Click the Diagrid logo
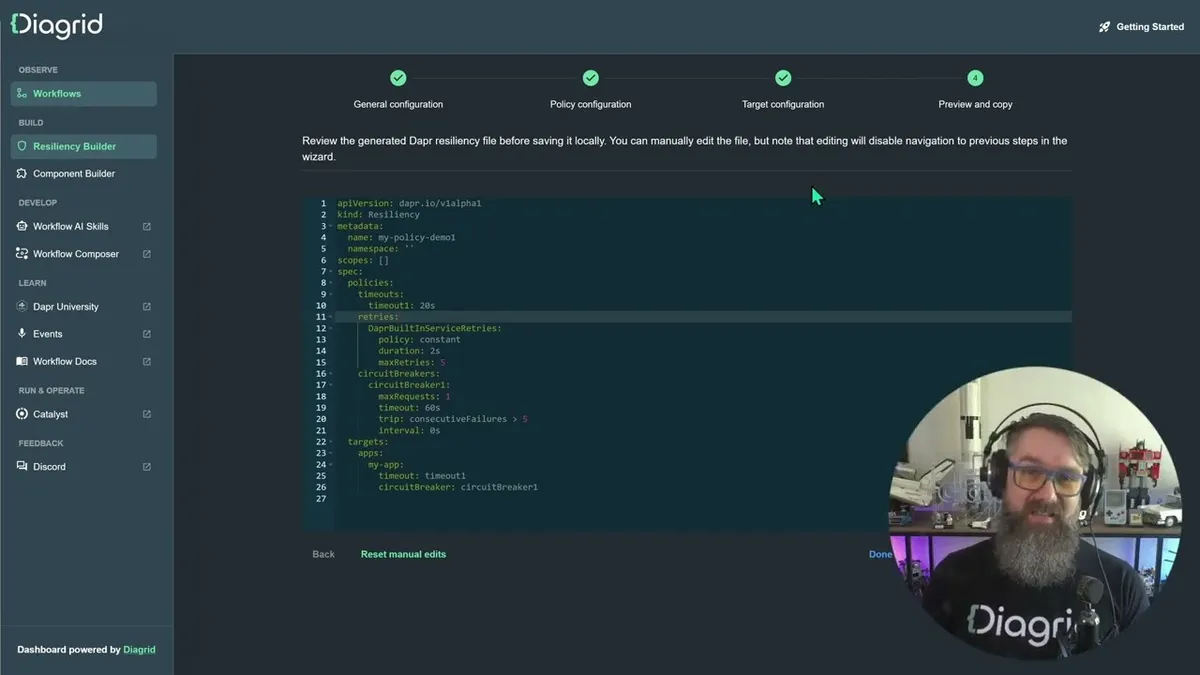Image resolution: width=1200 pixels, height=675 pixels. click(56, 25)
